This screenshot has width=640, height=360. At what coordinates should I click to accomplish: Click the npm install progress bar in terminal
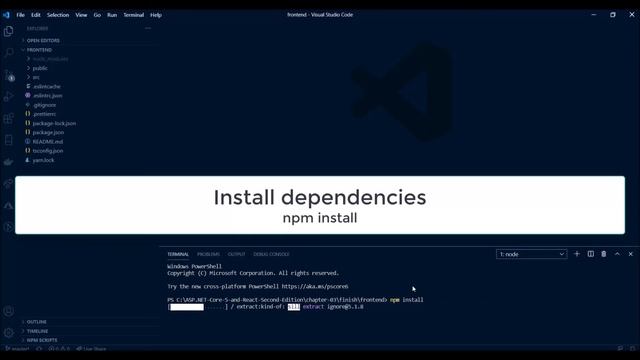pos(198,307)
